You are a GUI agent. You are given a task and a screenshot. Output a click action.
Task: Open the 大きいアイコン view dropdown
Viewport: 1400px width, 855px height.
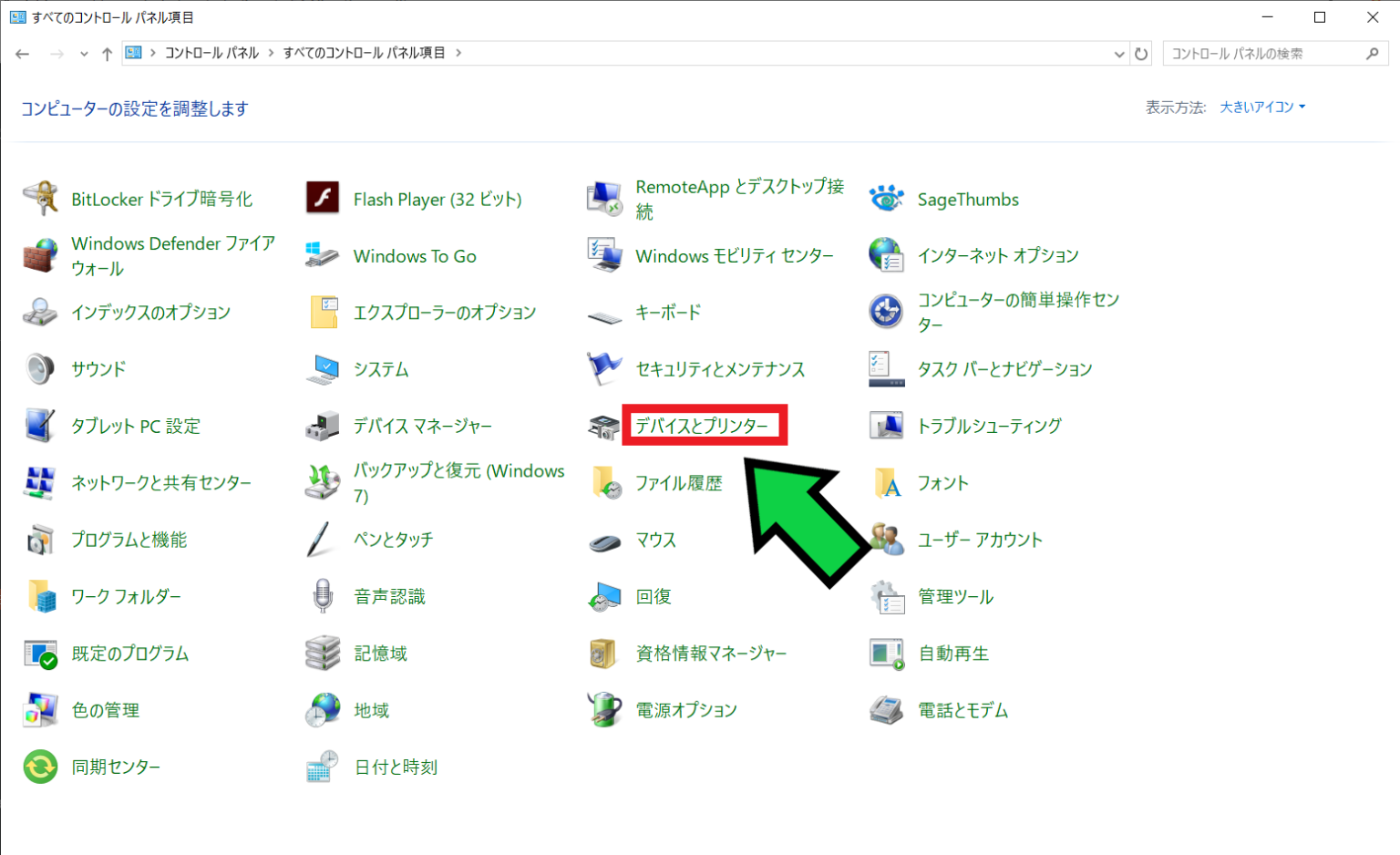[x=1262, y=107]
